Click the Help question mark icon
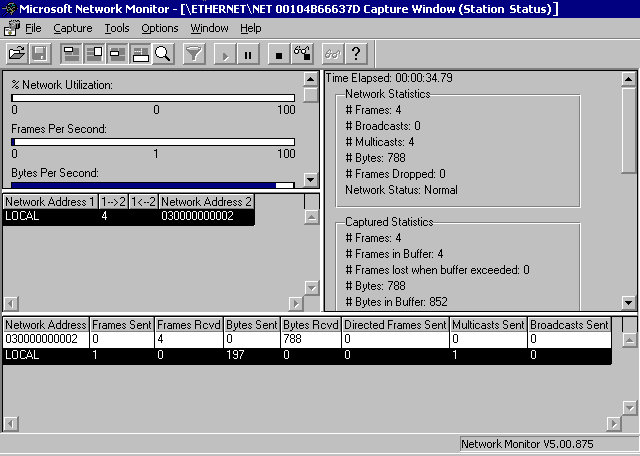 point(355,53)
